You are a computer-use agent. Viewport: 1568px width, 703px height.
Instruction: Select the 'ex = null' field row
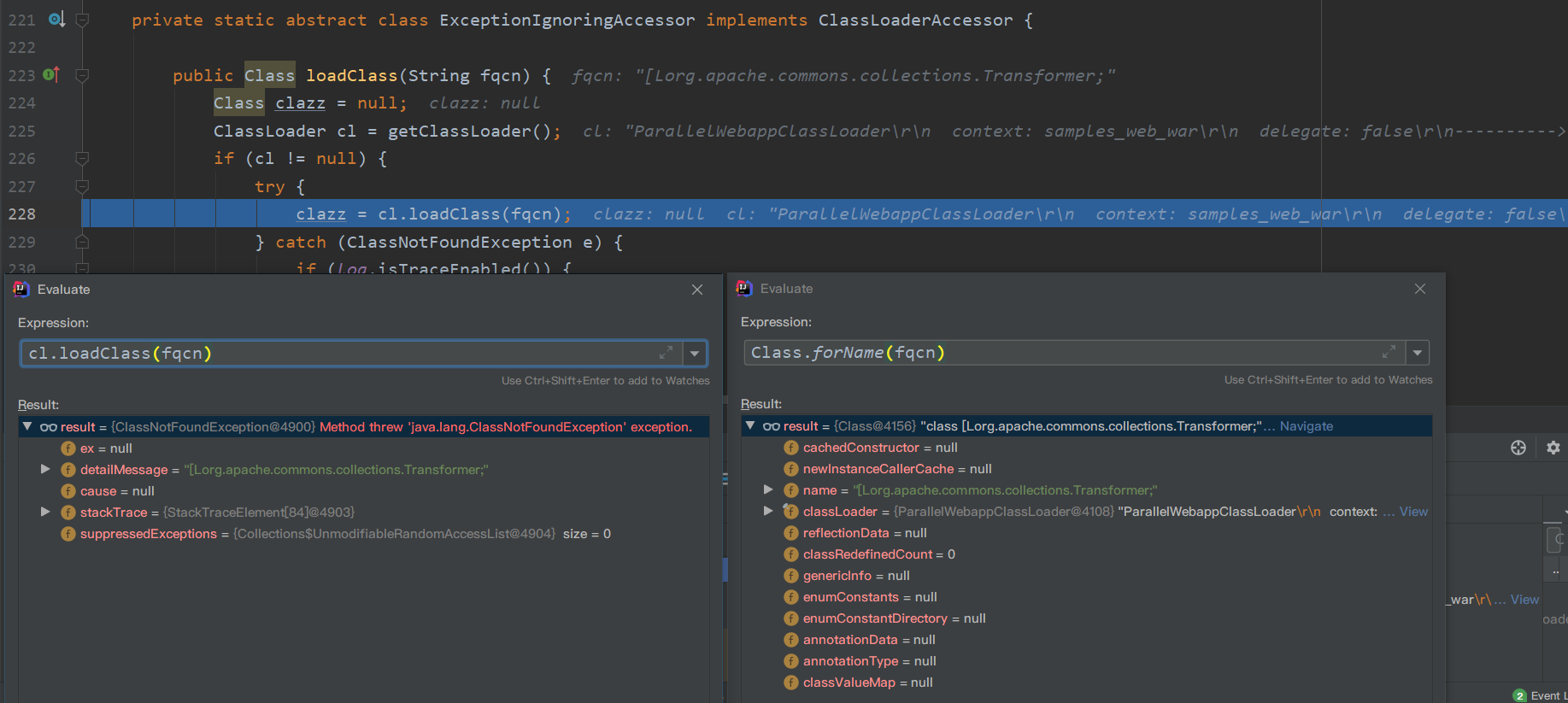click(364, 448)
